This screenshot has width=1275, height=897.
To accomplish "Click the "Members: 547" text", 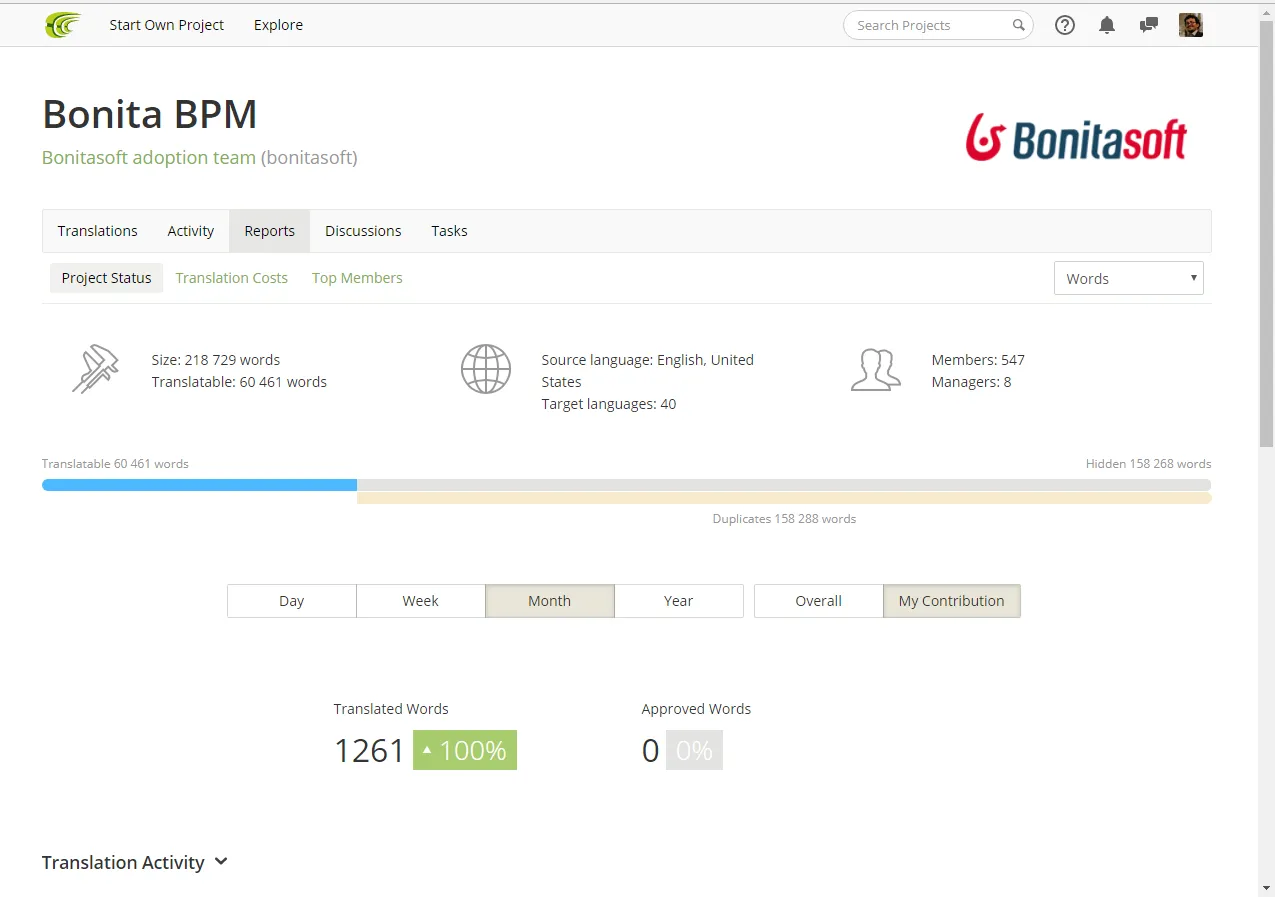I will pyautogui.click(x=978, y=360).
